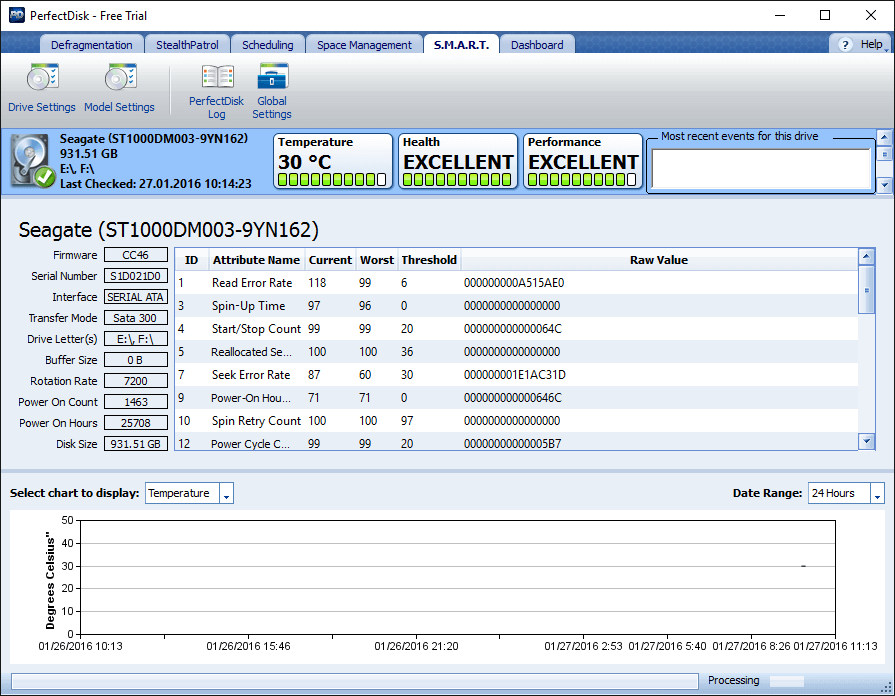Open Model Settings icon
Image resolution: width=895 pixels, height=696 pixels.
coord(120,77)
